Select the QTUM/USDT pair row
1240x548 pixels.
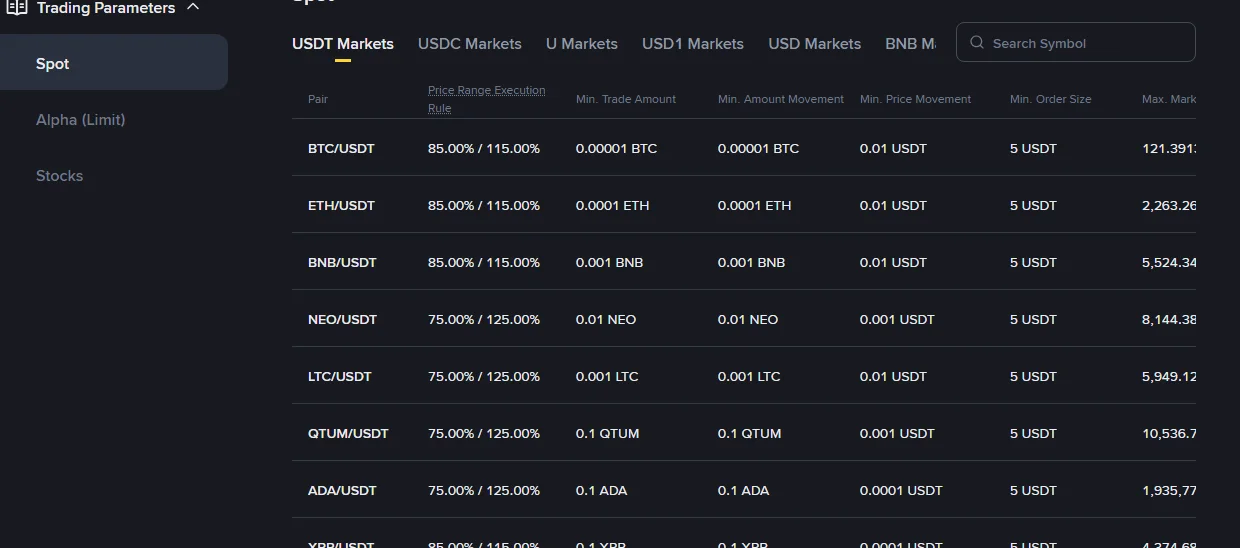point(744,433)
